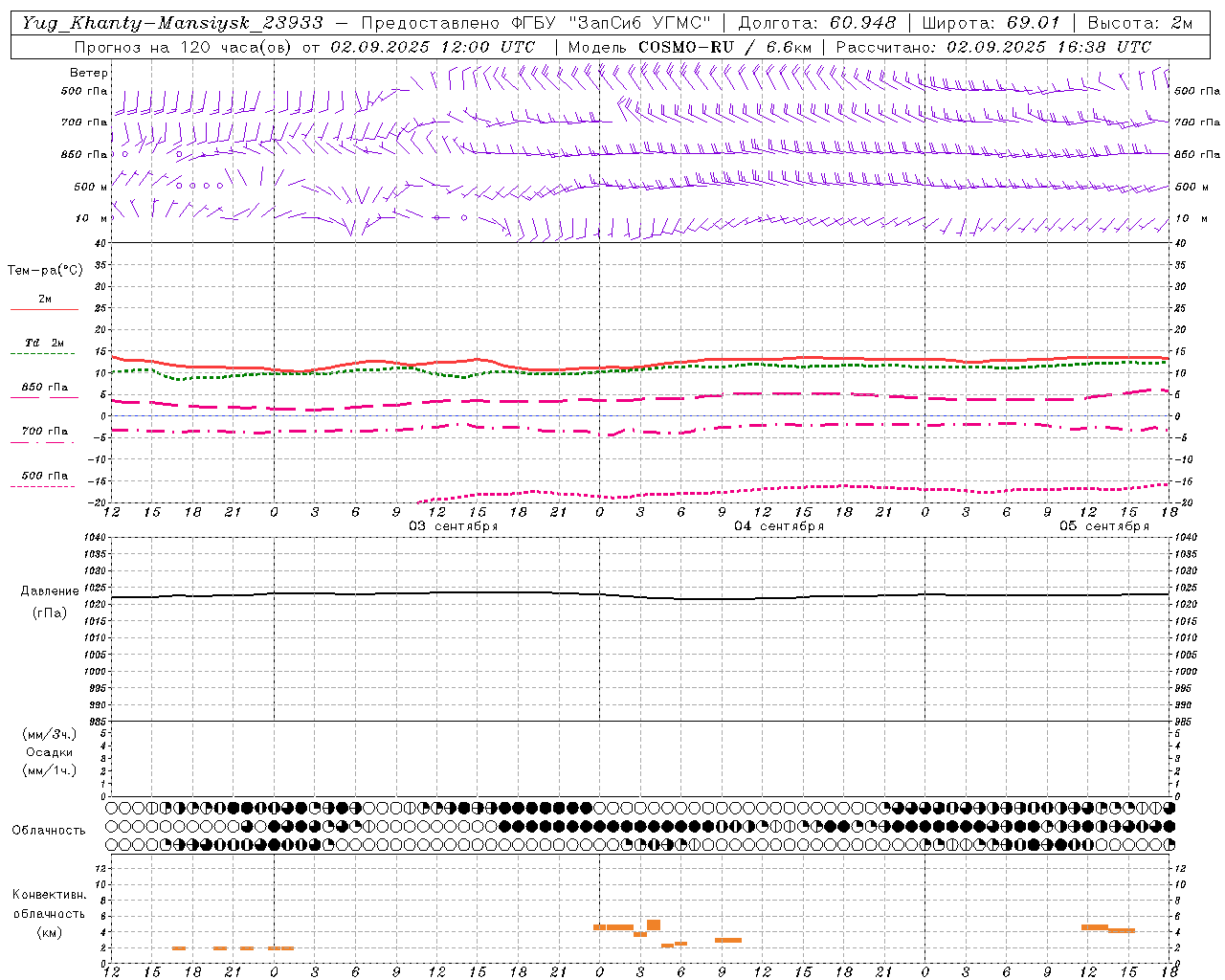Click the 2м temperature legend entry
Image resolution: width=1225 pixels, height=980 pixels.
44,300
